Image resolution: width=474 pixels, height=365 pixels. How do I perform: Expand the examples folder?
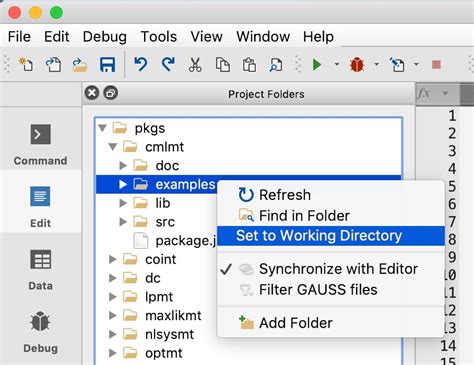coord(123,184)
